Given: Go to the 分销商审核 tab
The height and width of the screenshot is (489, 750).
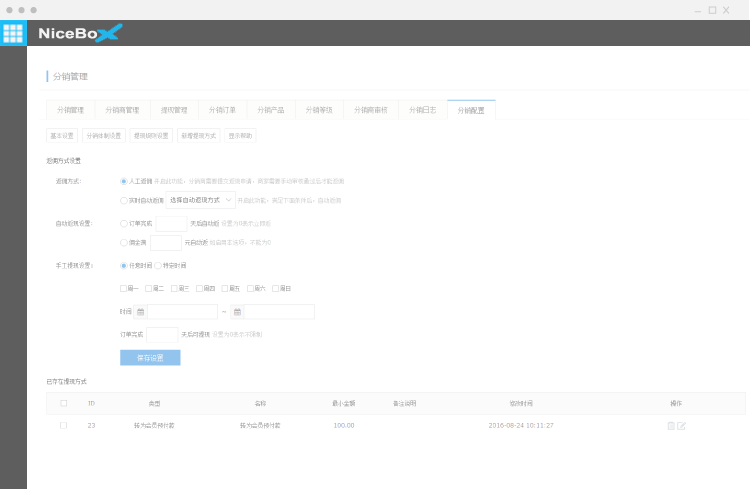Looking at the screenshot, I should coord(373,110).
